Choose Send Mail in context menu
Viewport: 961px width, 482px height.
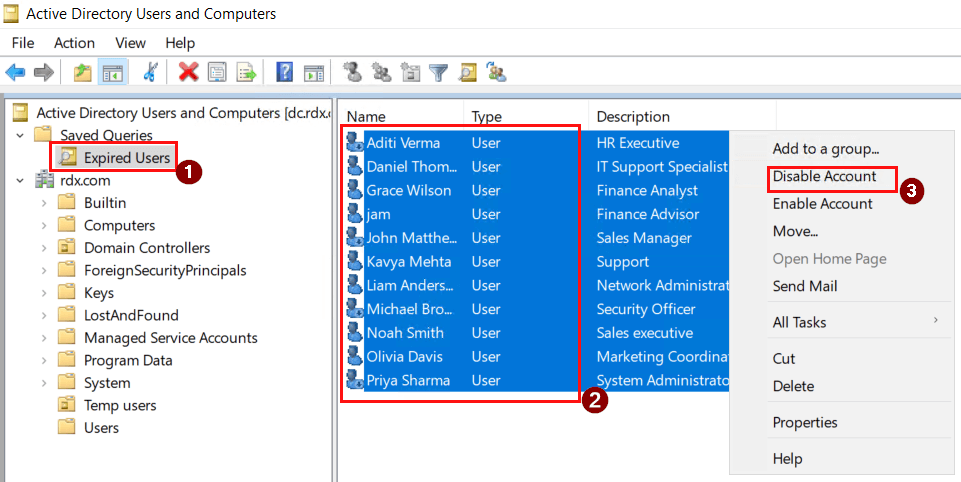coord(805,286)
